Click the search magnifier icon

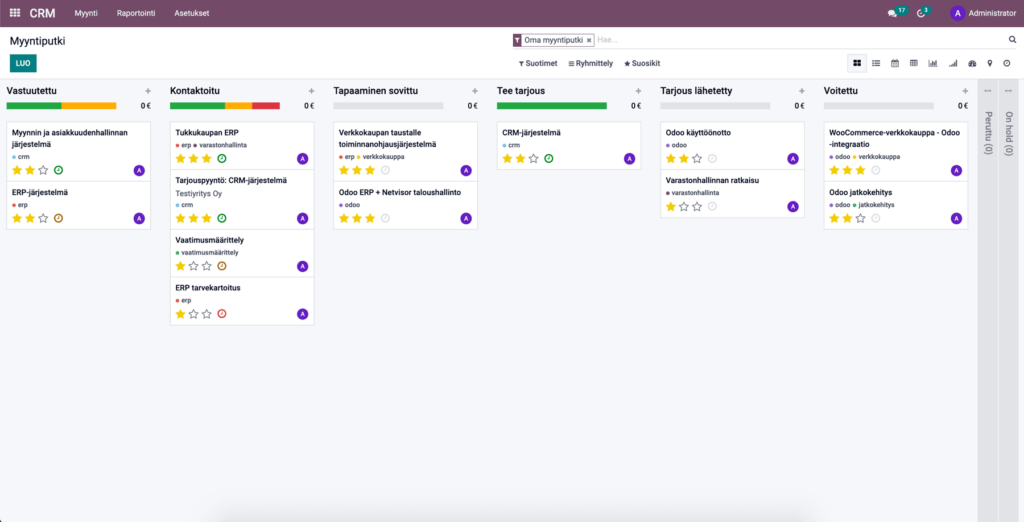[1012, 40]
